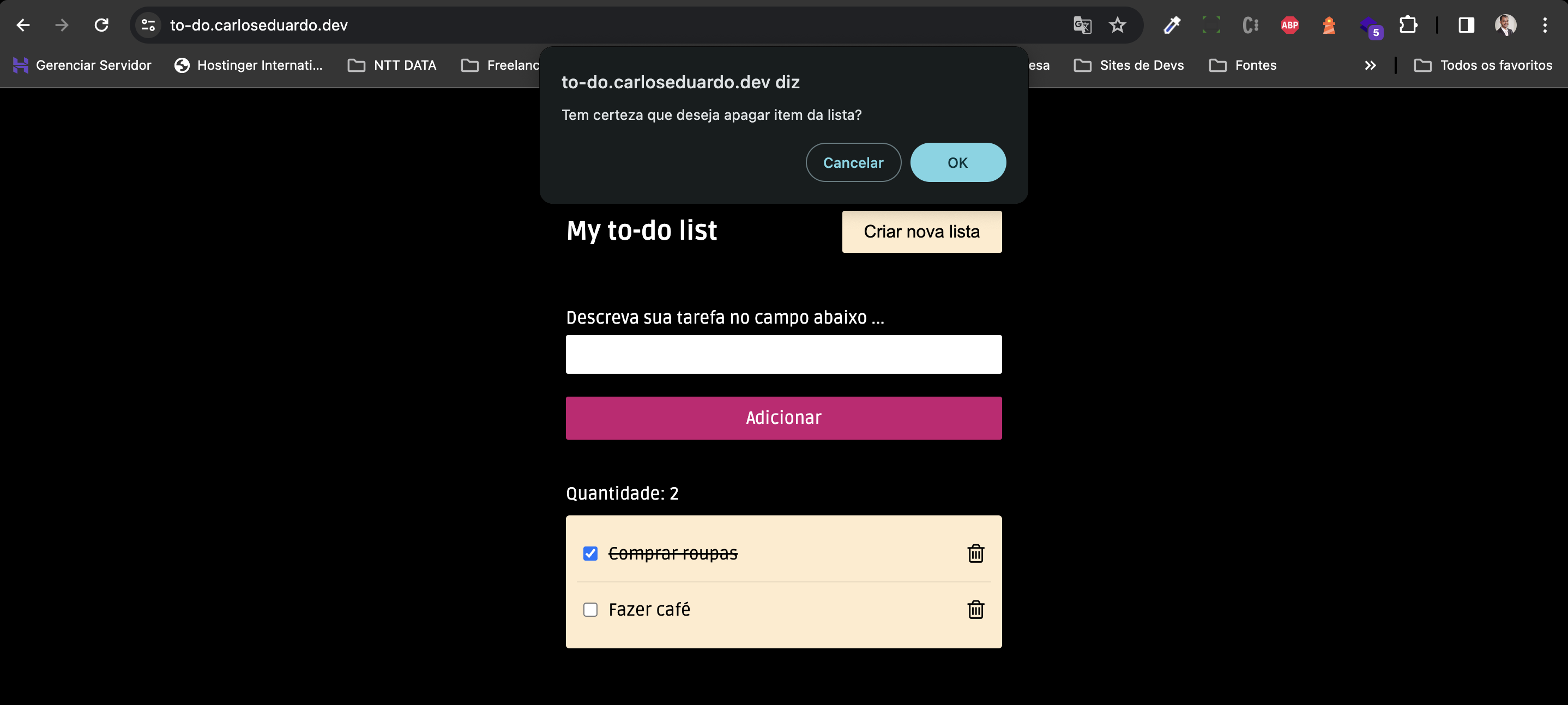
Task: Open the eyedropper color picker extension
Action: coord(1172,25)
